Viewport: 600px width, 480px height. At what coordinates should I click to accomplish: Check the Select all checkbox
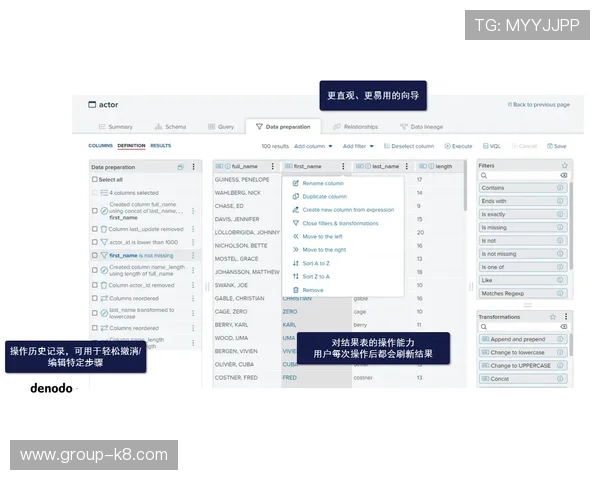click(x=95, y=180)
